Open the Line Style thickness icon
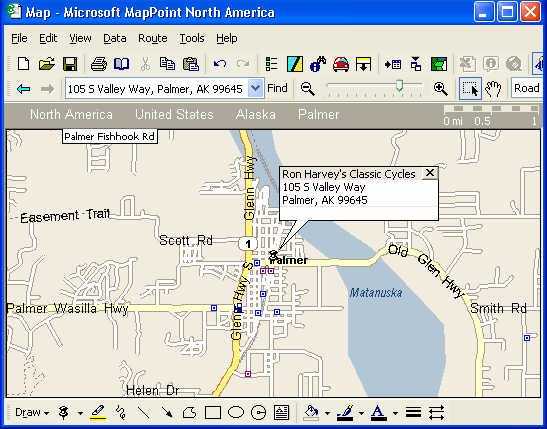This screenshot has height=429, width=547. point(413,413)
